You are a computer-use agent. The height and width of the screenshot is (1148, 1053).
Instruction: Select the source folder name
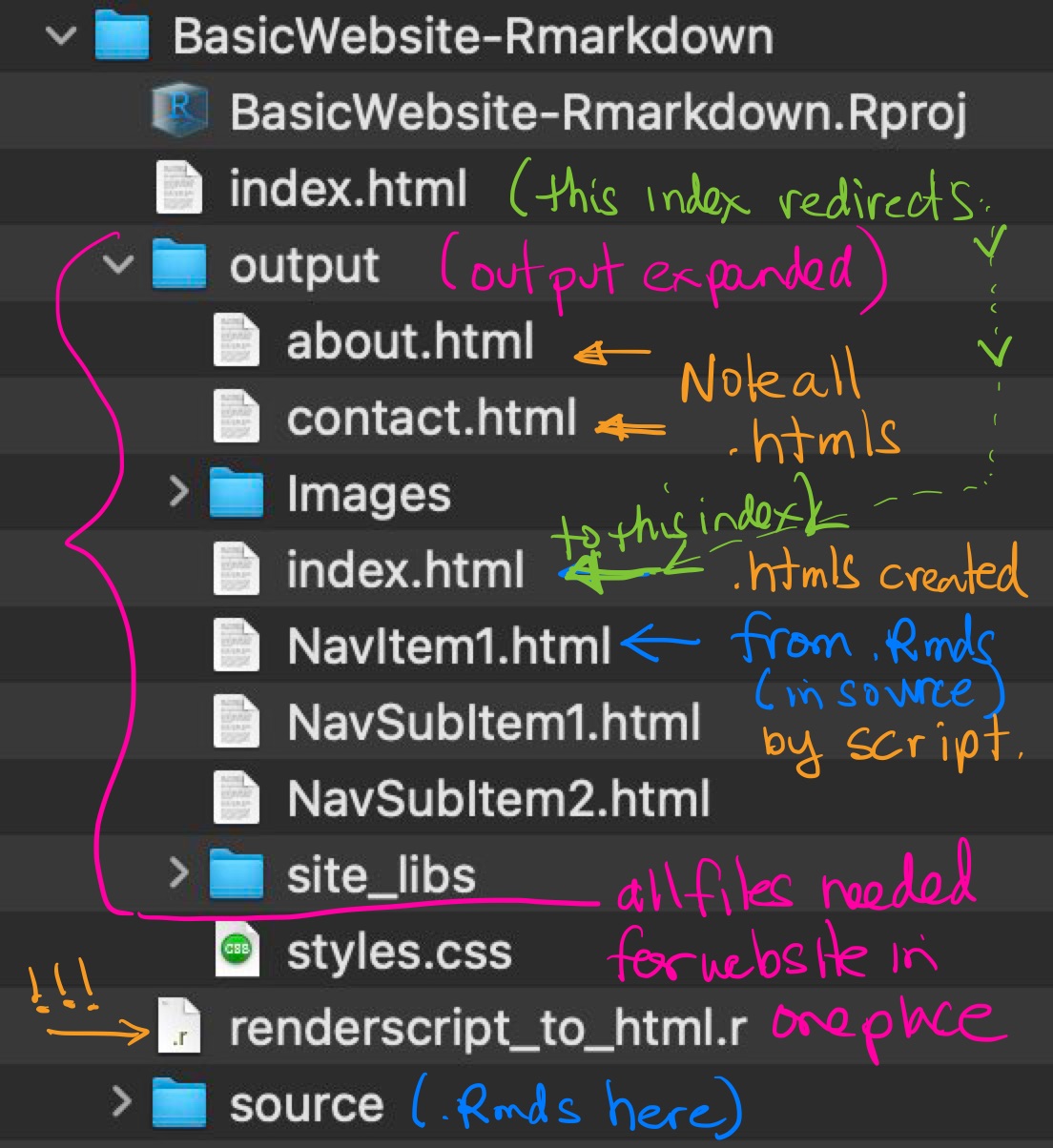306,1105
